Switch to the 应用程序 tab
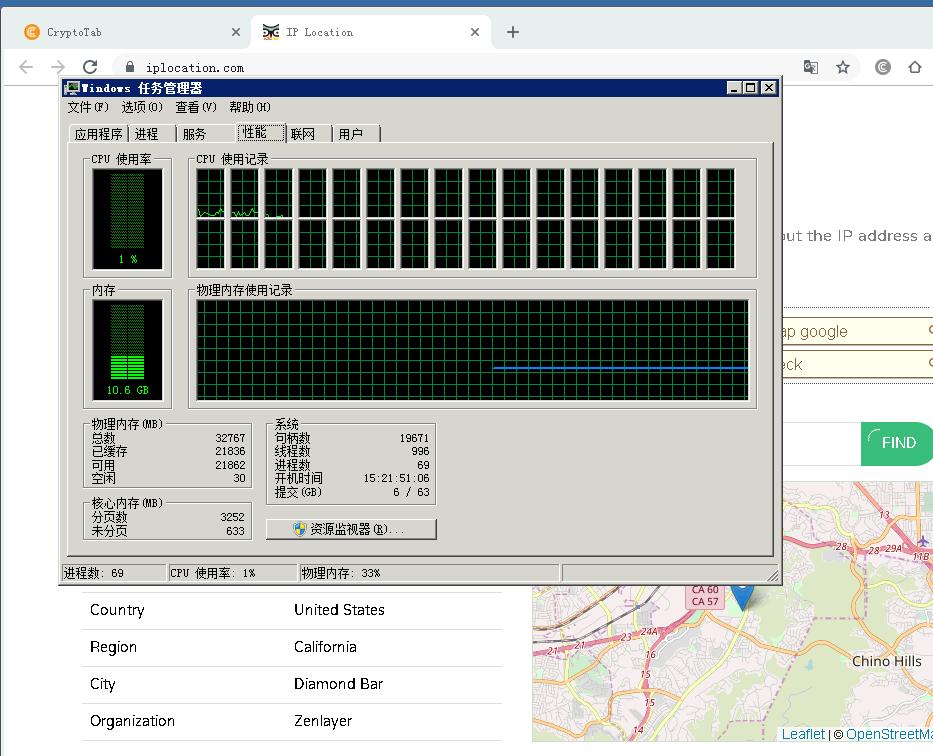The height and width of the screenshot is (756, 933). [99, 134]
